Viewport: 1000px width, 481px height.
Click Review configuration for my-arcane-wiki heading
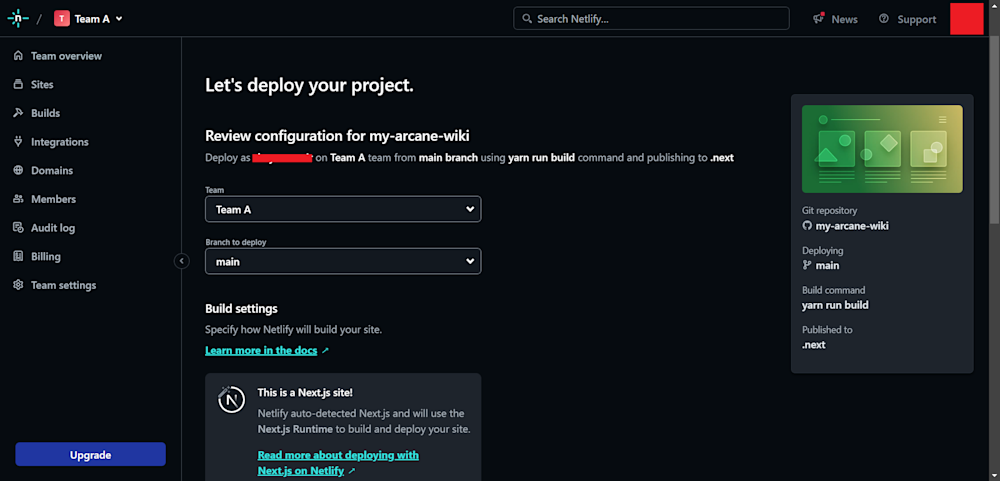click(337, 136)
